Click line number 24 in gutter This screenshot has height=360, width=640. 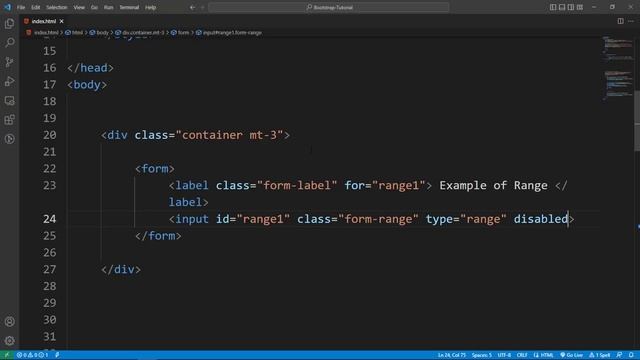49,219
